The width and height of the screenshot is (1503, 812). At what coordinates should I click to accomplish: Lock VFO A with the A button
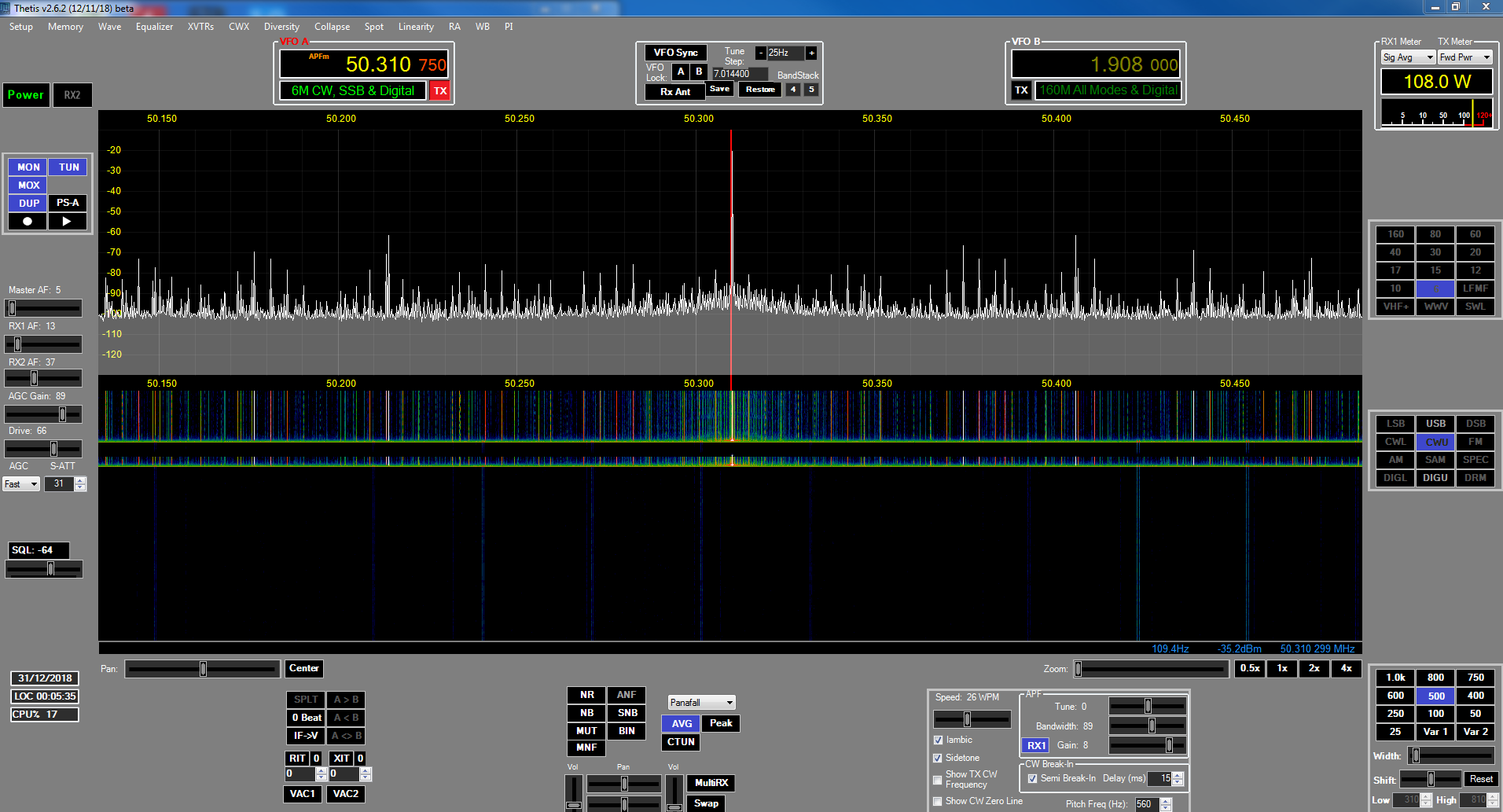(681, 72)
